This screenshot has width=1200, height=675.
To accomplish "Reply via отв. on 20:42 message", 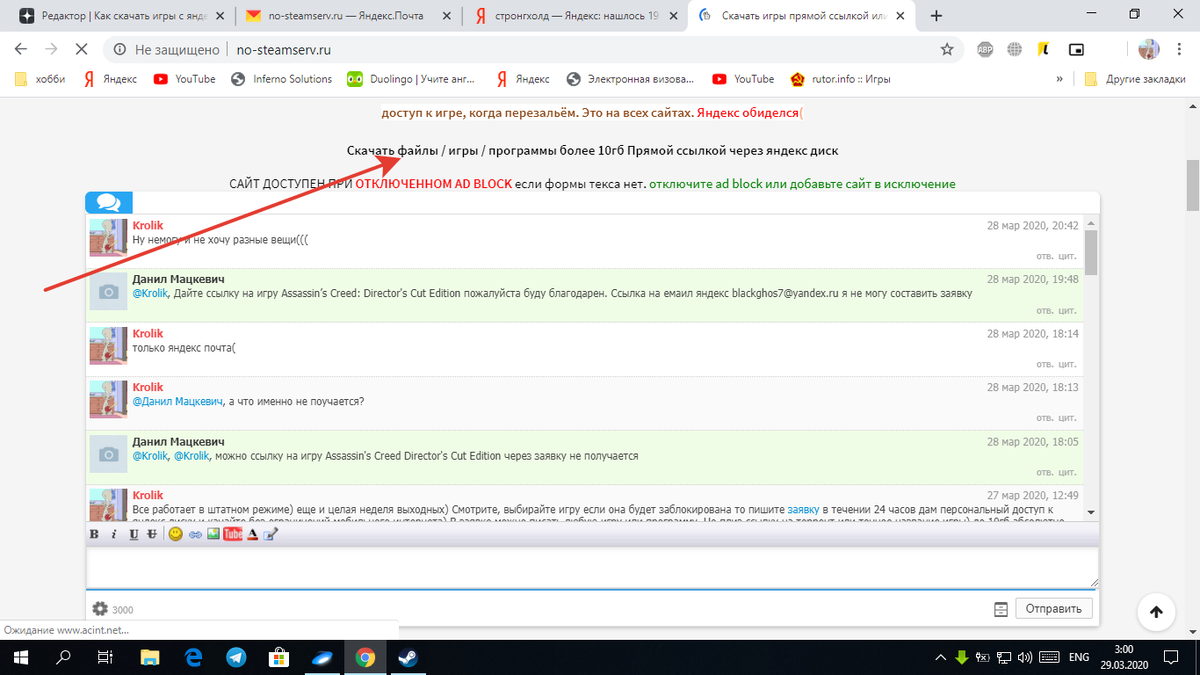I will point(1047,256).
